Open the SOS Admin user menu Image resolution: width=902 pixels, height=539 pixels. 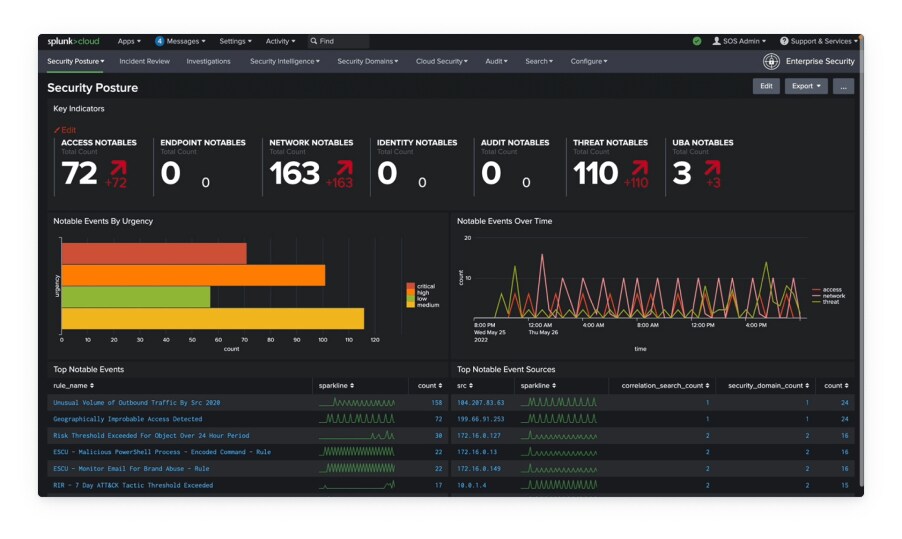click(739, 41)
